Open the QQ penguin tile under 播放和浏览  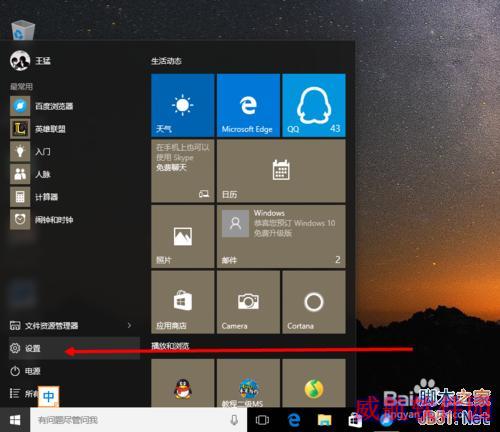[183, 383]
